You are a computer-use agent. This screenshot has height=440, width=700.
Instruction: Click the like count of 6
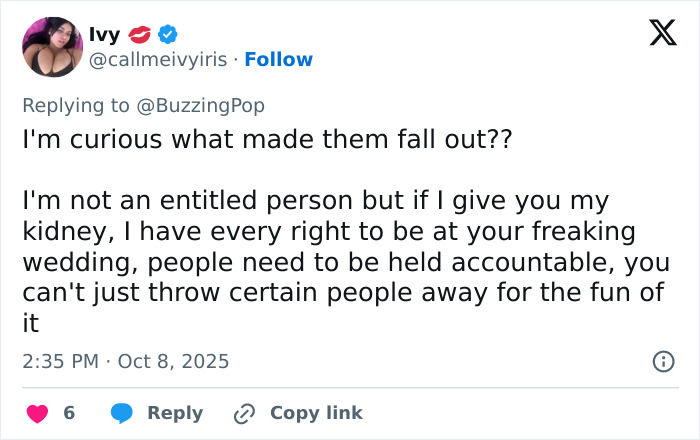click(69, 413)
